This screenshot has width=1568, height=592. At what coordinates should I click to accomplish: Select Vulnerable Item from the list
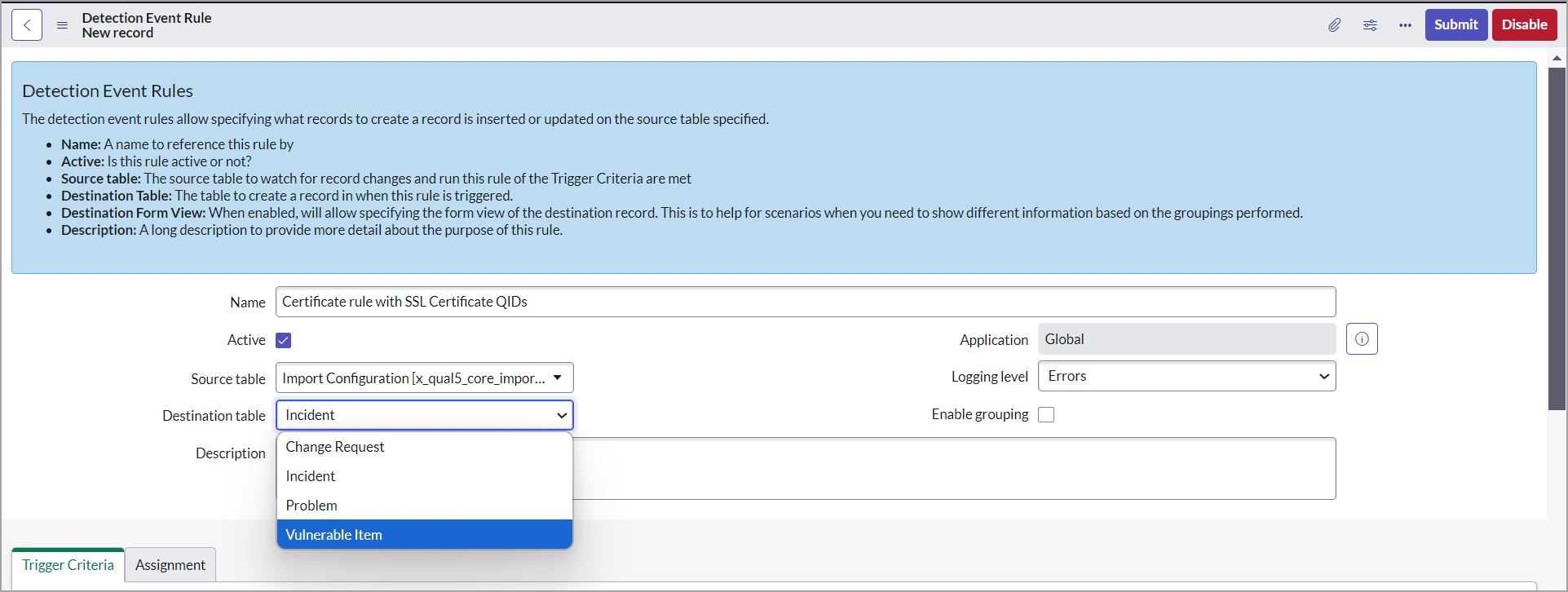pyautogui.click(x=424, y=535)
